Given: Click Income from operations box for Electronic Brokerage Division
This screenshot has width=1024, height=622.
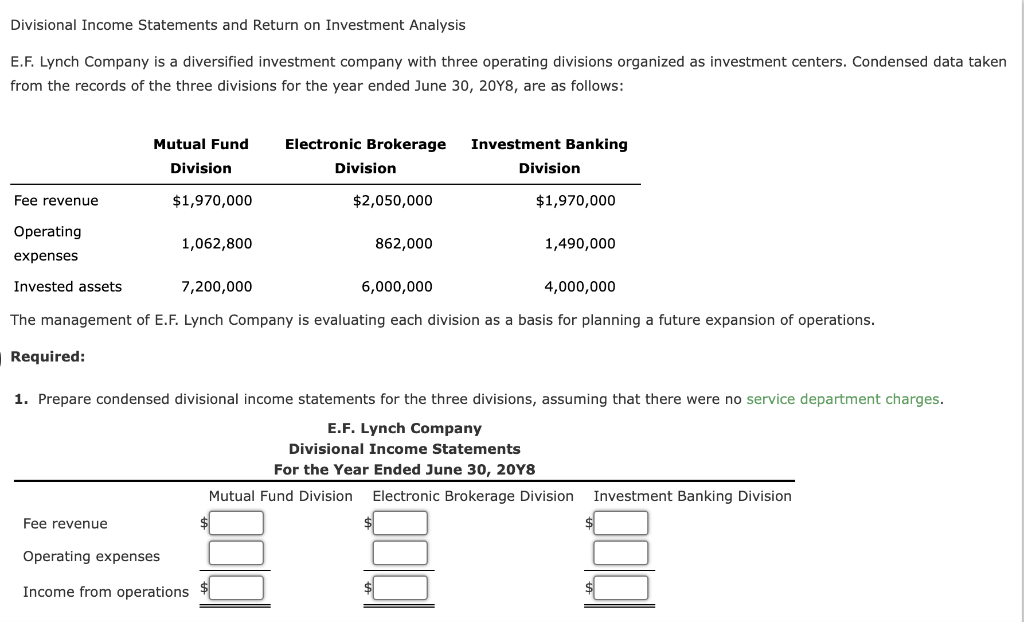Looking at the screenshot, I should pyautogui.click(x=399, y=585).
